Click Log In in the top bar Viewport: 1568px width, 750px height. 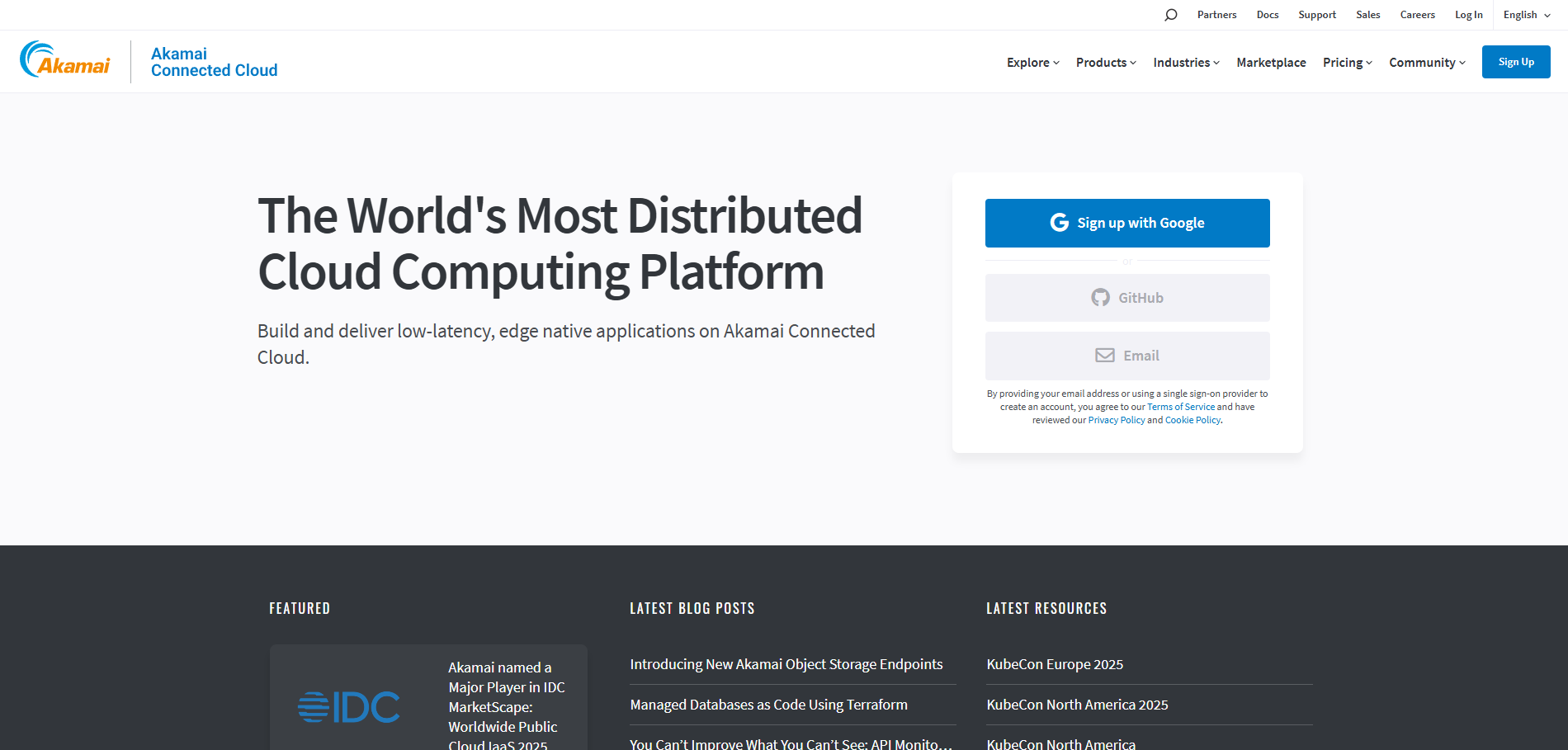coord(1468,15)
